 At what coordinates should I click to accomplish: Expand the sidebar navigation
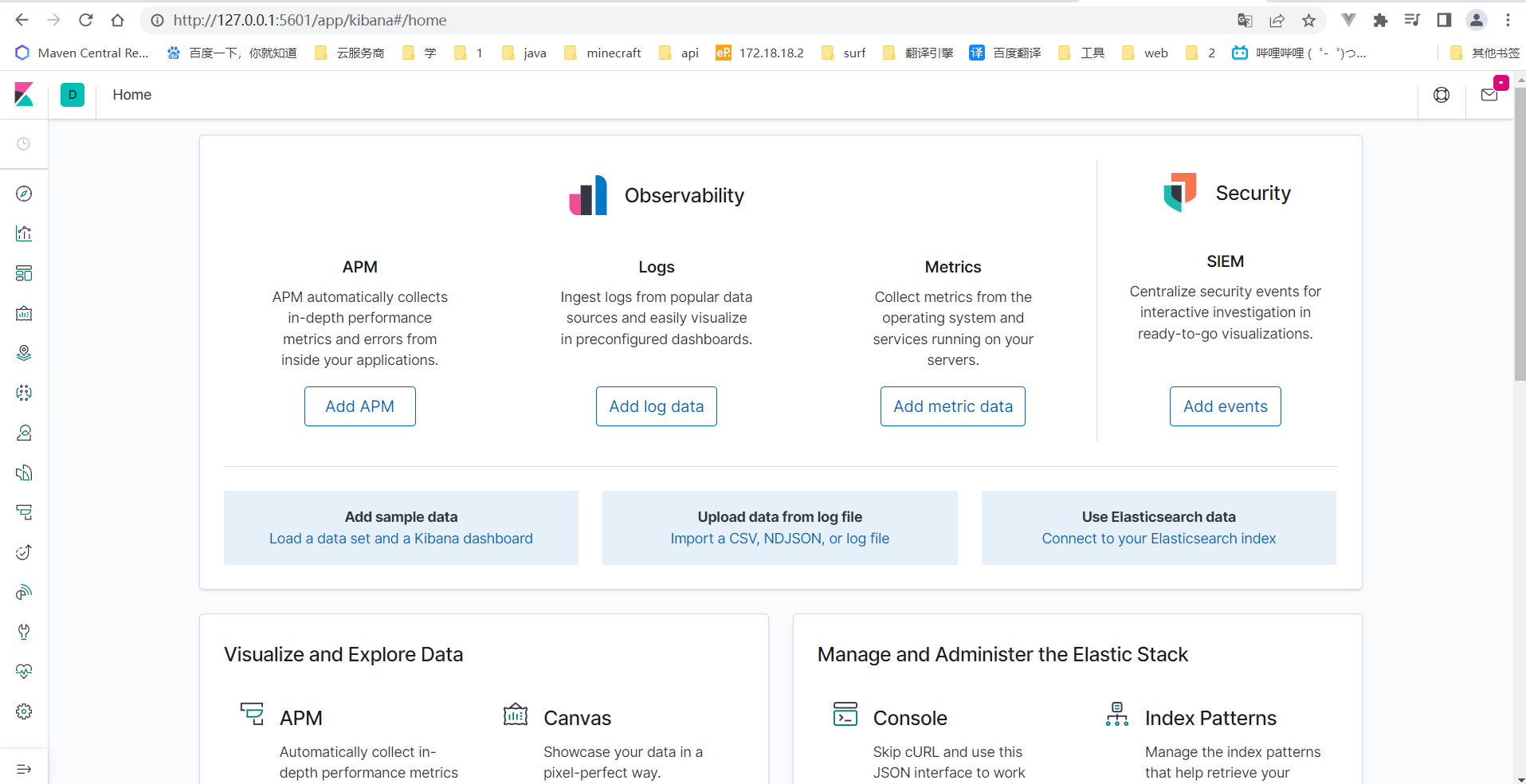point(24,769)
